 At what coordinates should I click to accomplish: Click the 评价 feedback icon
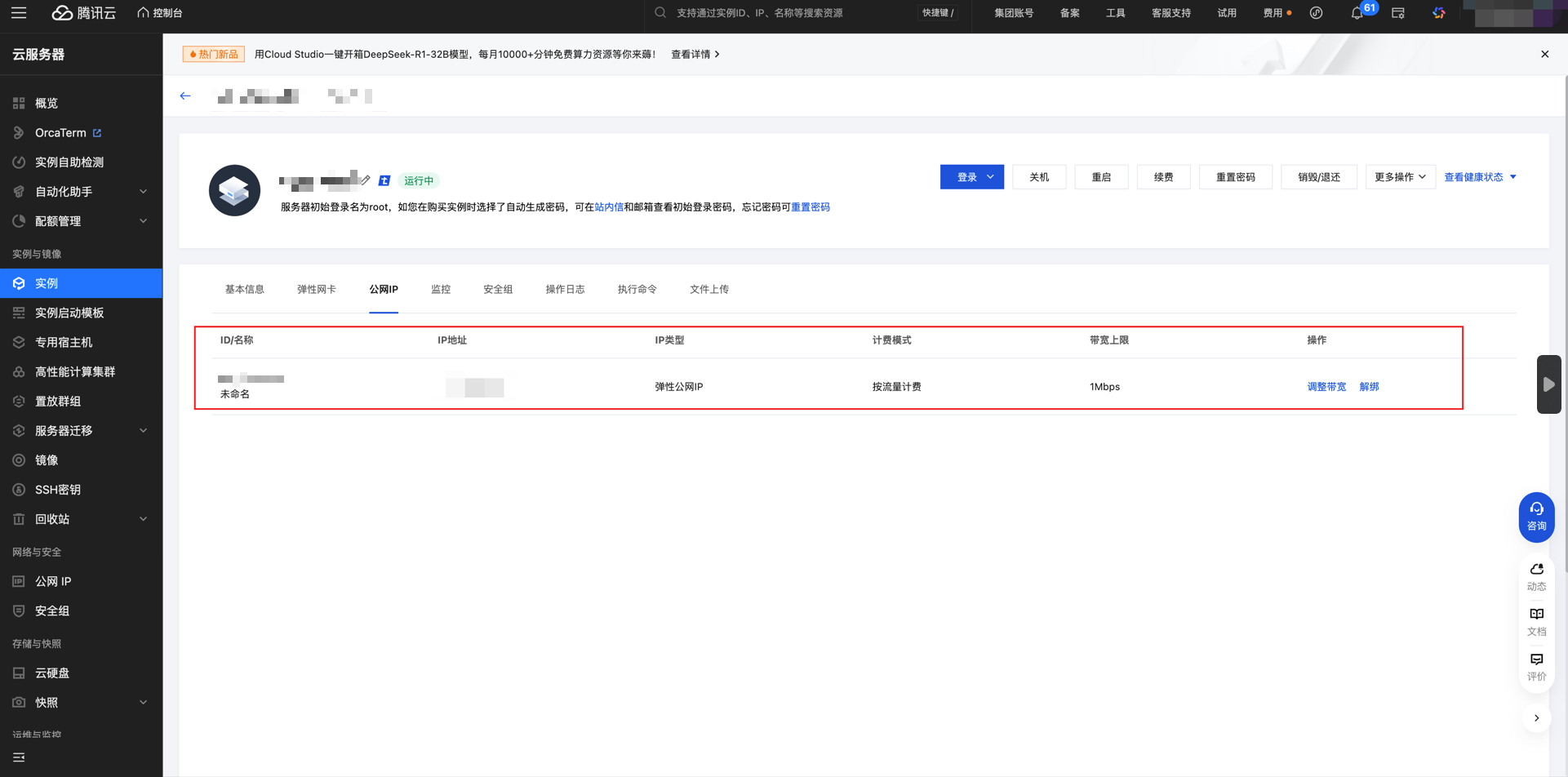[x=1536, y=666]
